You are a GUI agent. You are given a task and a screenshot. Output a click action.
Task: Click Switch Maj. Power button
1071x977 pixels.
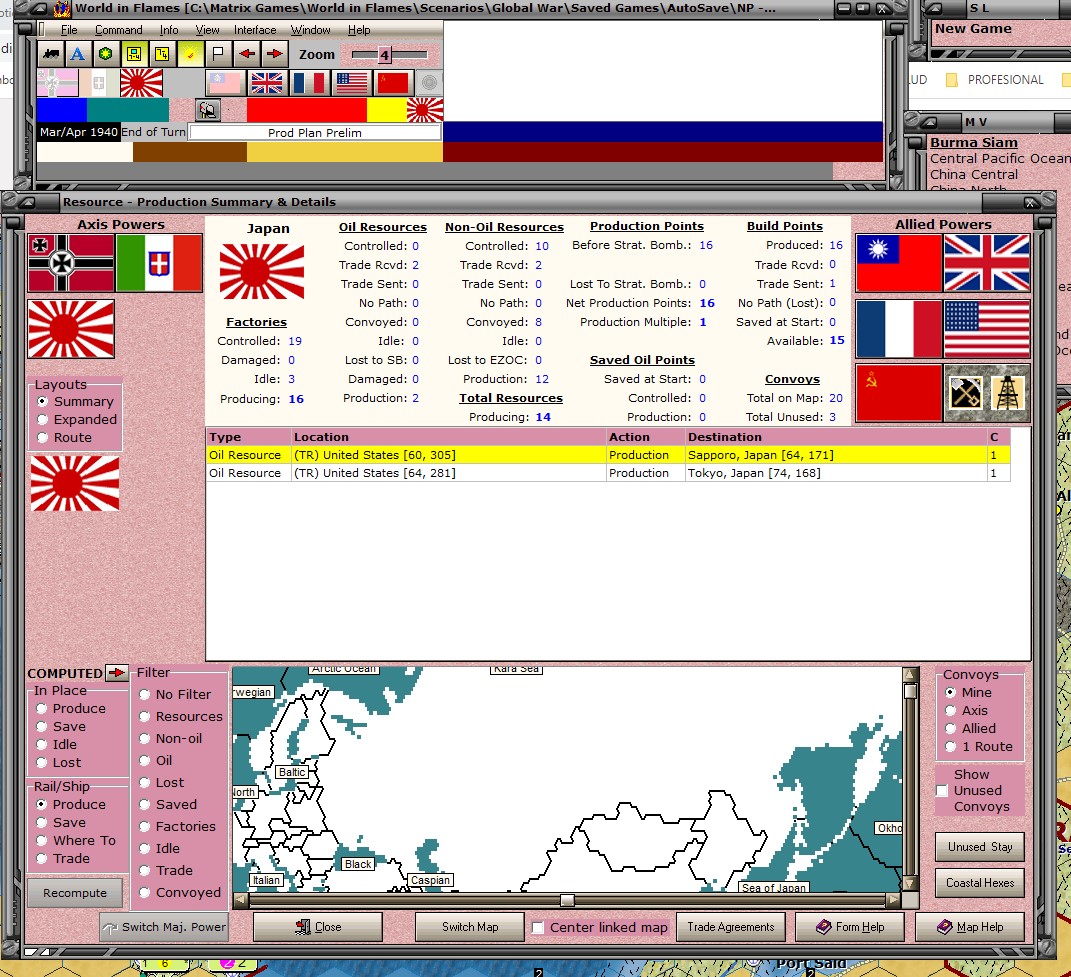164,927
